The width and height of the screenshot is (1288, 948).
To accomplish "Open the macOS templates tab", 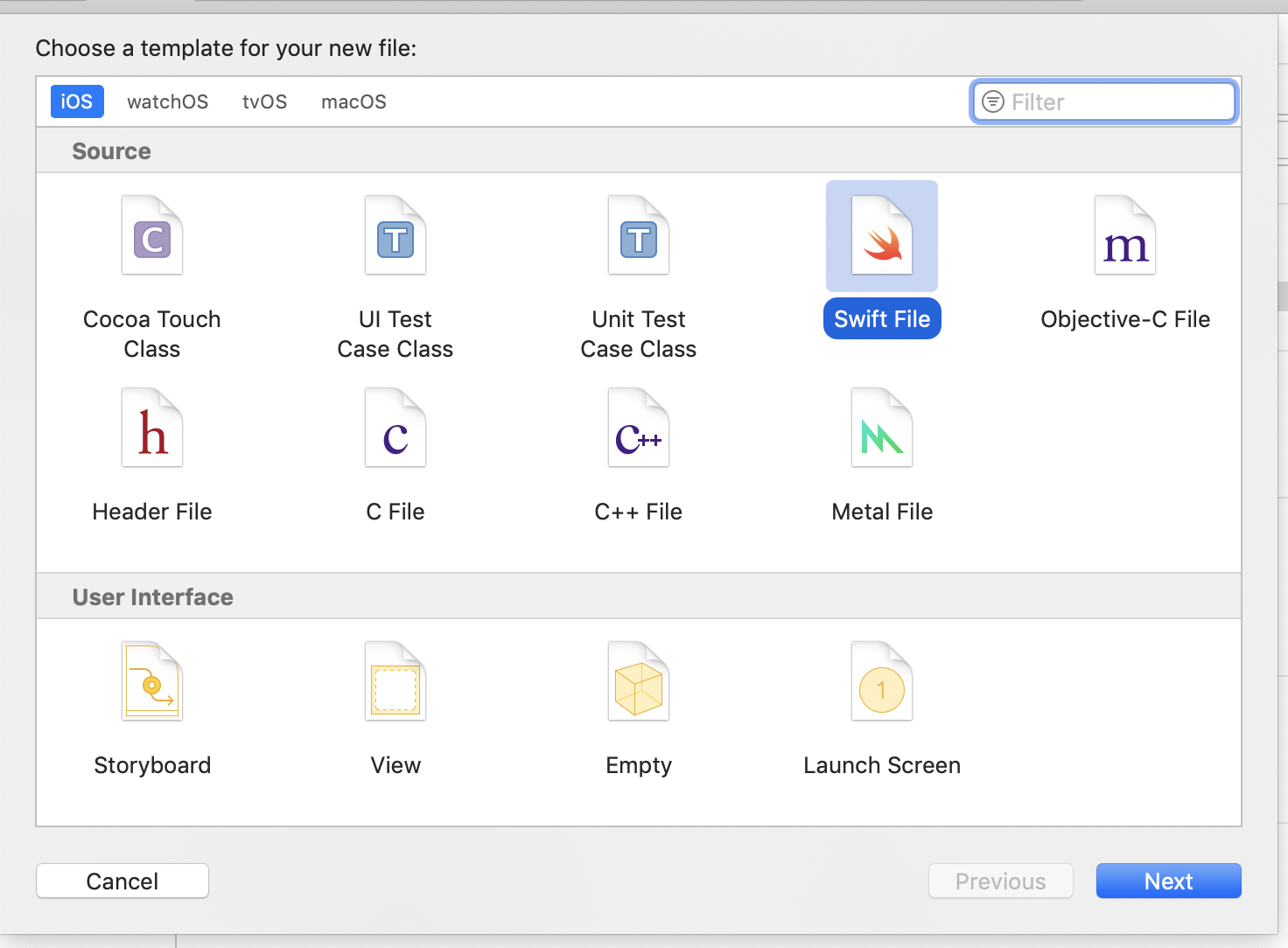I will [x=353, y=101].
